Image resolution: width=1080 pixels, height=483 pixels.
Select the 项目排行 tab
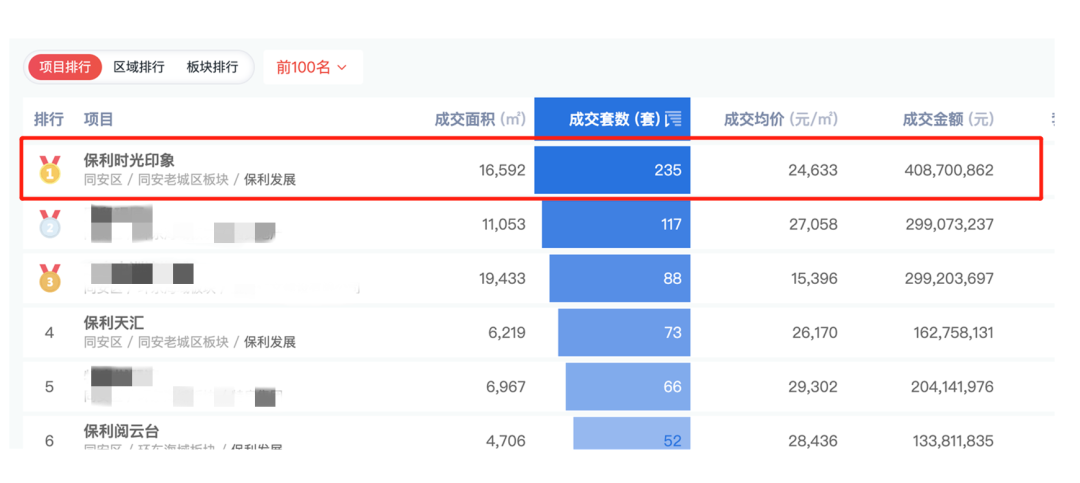pos(64,67)
